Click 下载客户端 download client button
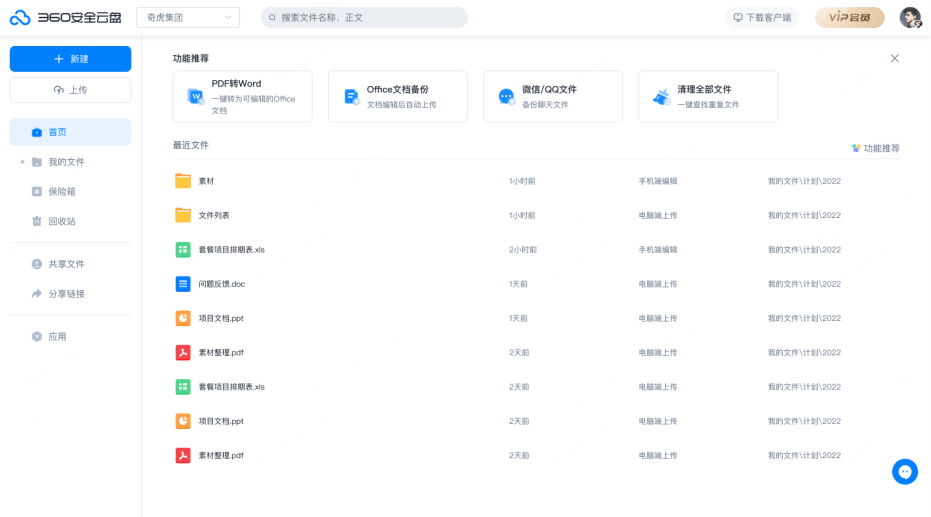931x517 pixels. pos(762,18)
